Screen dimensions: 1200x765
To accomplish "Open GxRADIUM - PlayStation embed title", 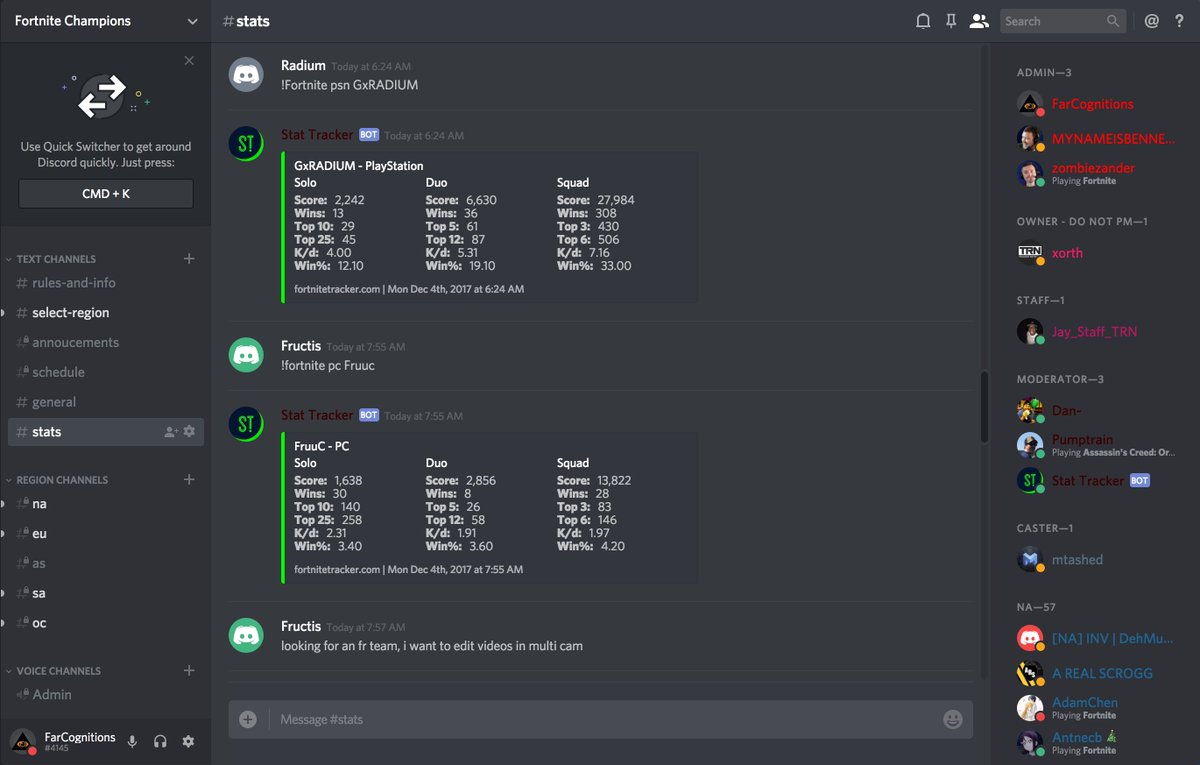I will [x=359, y=166].
